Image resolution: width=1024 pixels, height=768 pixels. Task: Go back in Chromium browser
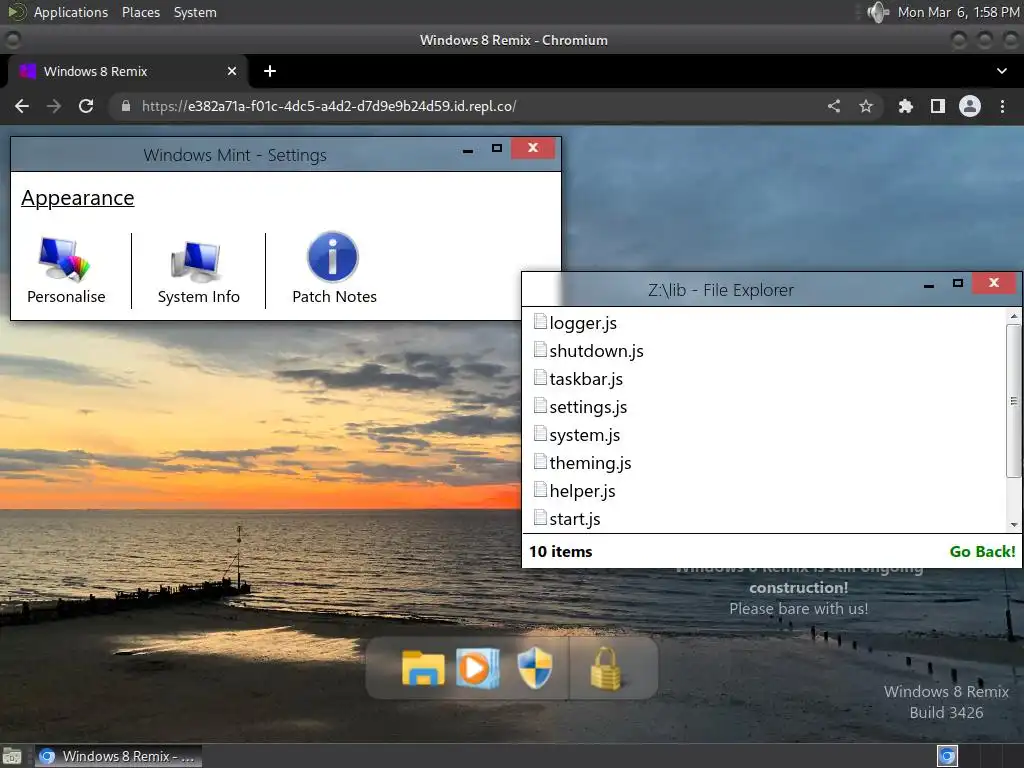tap(22, 106)
